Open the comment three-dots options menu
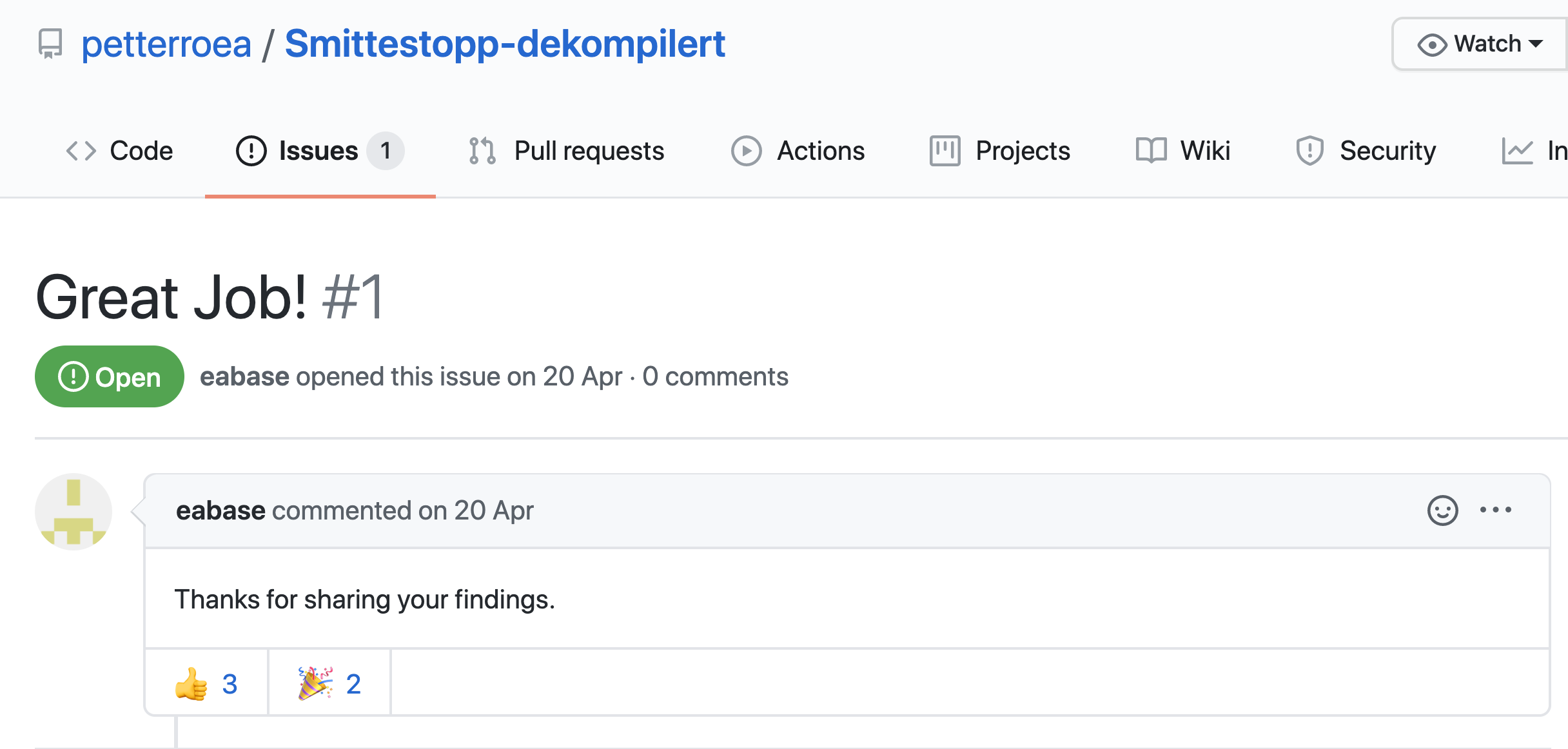 pos(1495,511)
